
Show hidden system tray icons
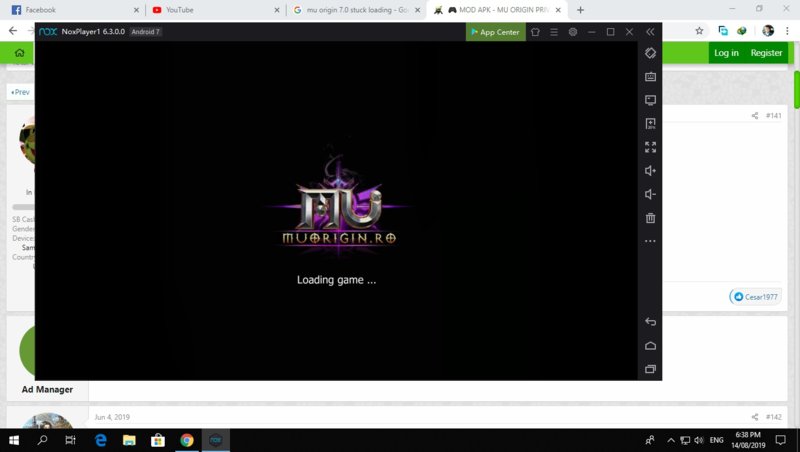click(x=671, y=440)
